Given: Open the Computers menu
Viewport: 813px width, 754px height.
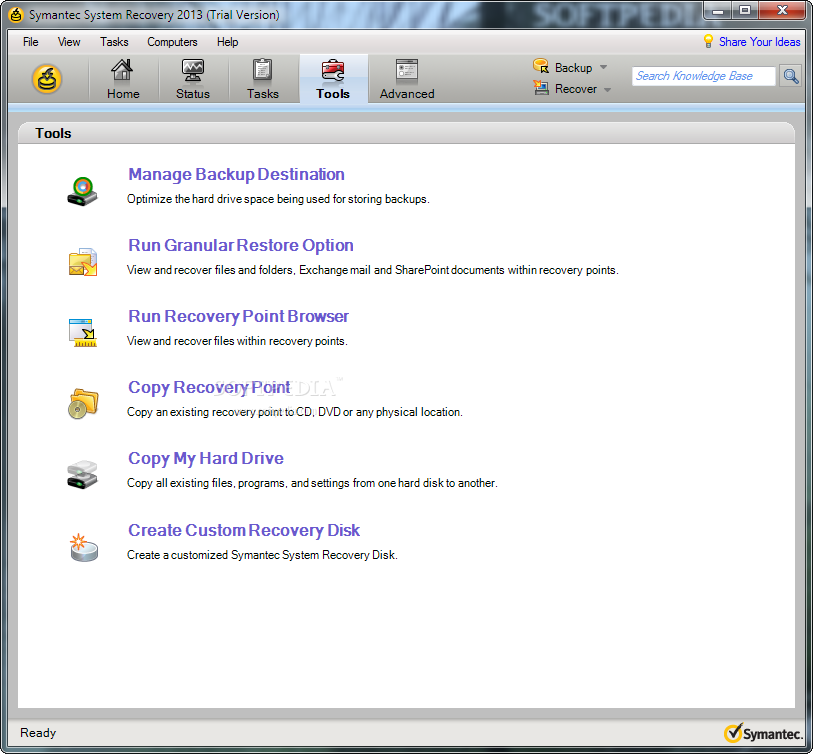Looking at the screenshot, I should point(172,42).
